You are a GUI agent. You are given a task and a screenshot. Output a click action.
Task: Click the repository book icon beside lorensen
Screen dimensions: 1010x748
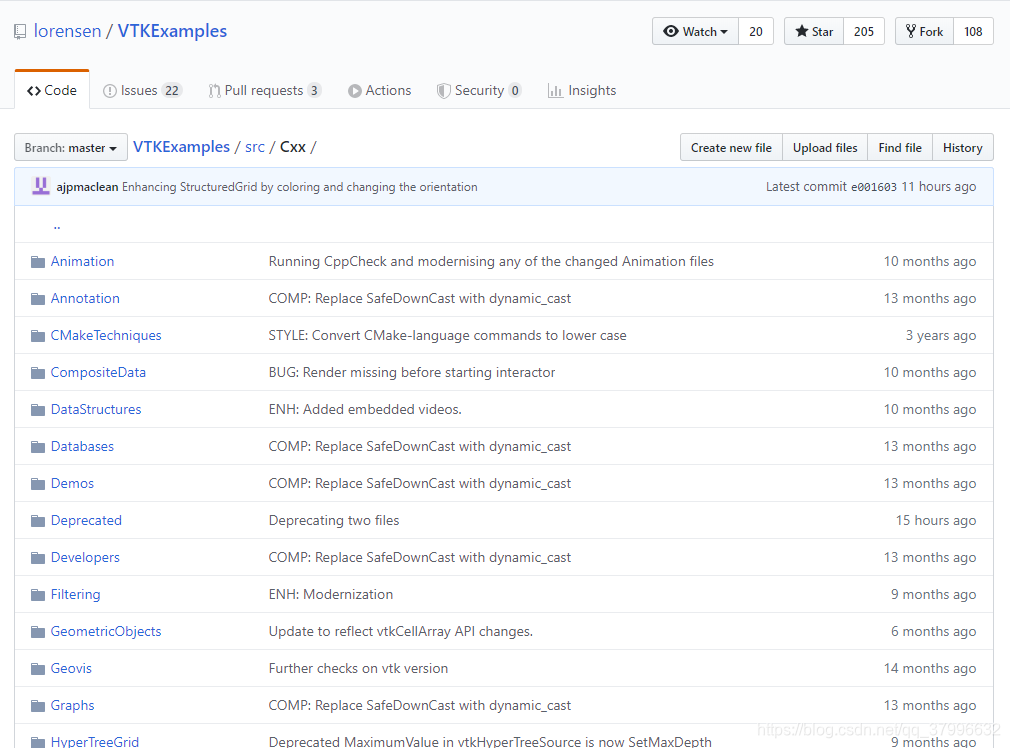[20, 31]
